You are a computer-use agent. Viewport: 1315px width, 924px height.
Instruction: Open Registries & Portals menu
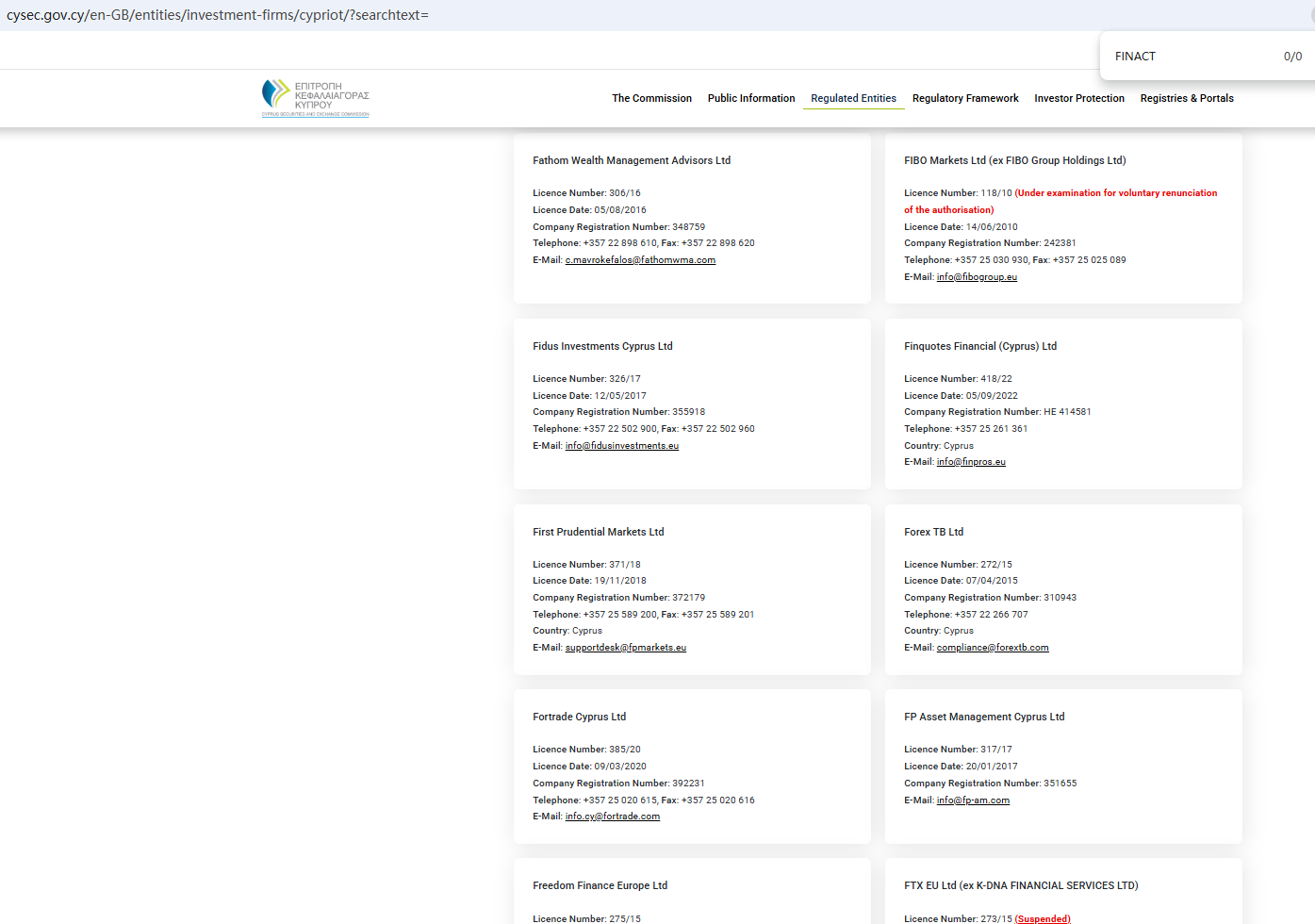pos(1186,98)
